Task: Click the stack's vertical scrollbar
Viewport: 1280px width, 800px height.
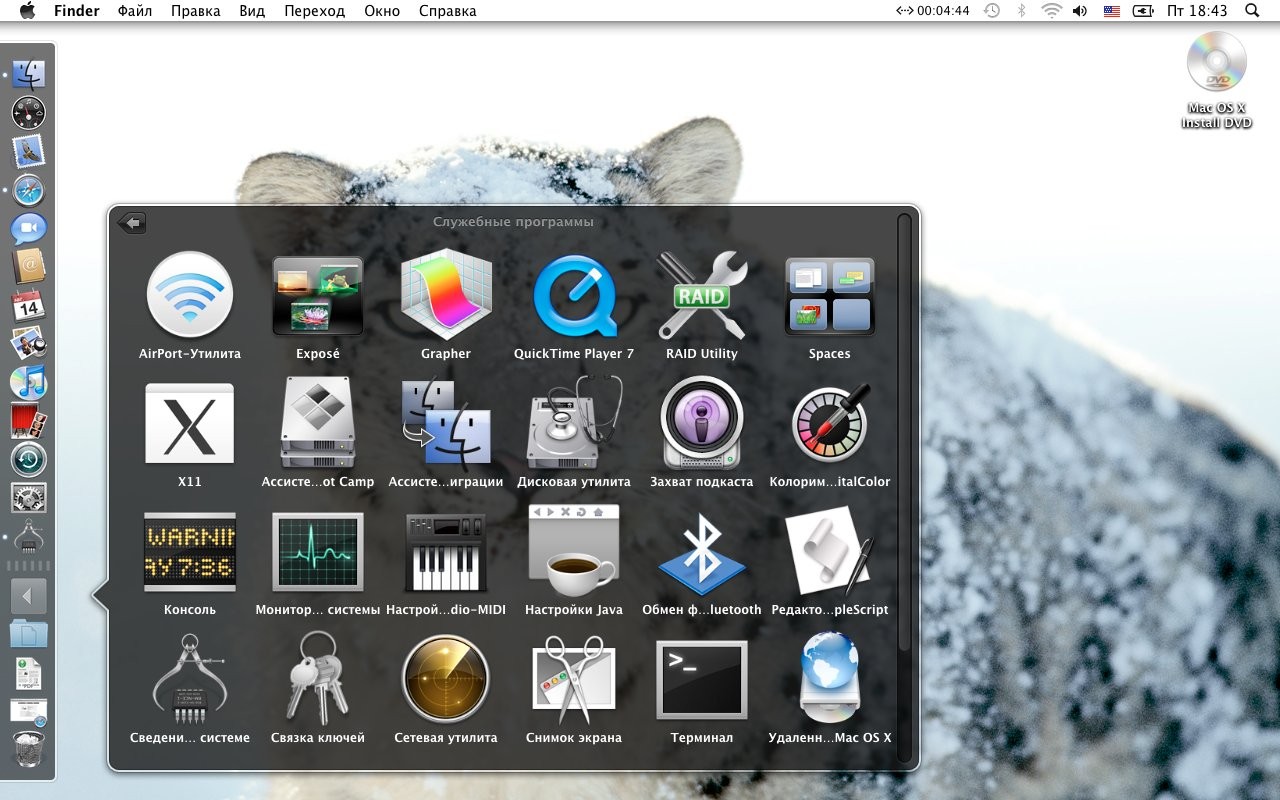Action: tap(904, 430)
